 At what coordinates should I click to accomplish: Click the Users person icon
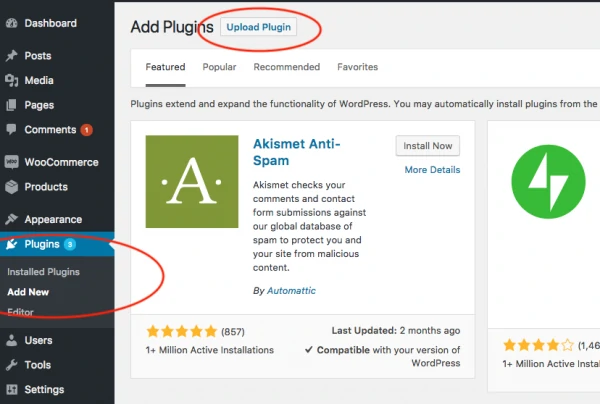11,340
